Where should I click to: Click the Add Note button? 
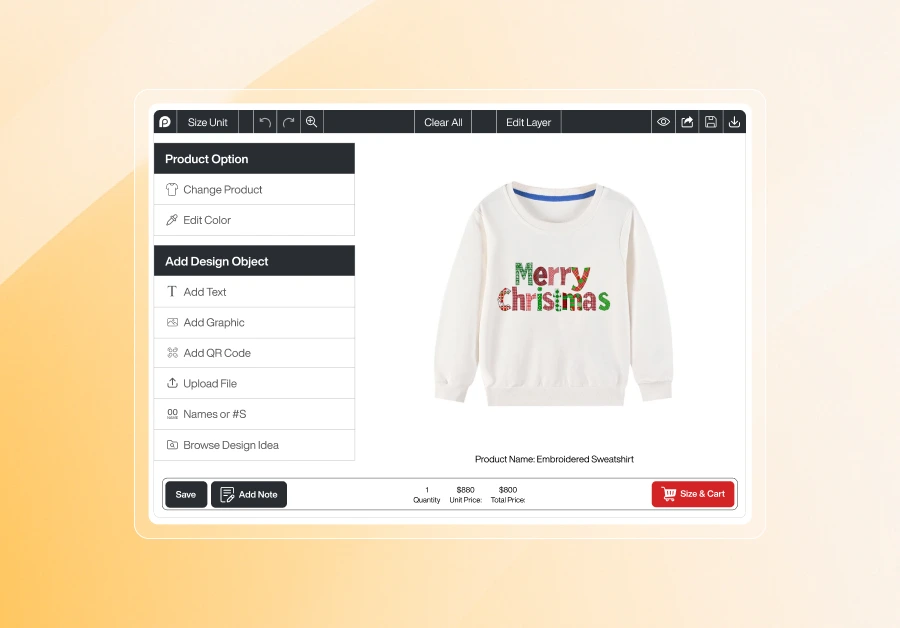[249, 494]
